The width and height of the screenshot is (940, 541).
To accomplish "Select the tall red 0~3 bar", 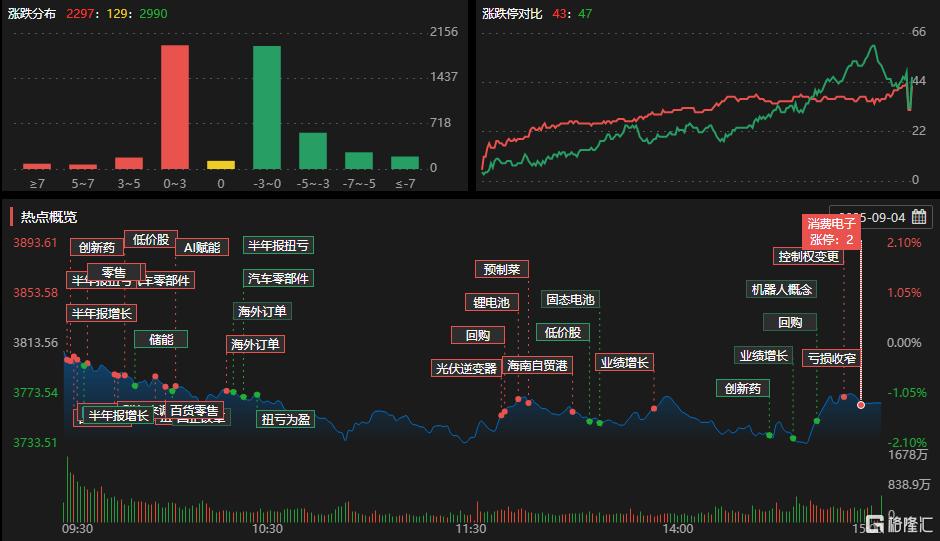I will click(x=174, y=107).
